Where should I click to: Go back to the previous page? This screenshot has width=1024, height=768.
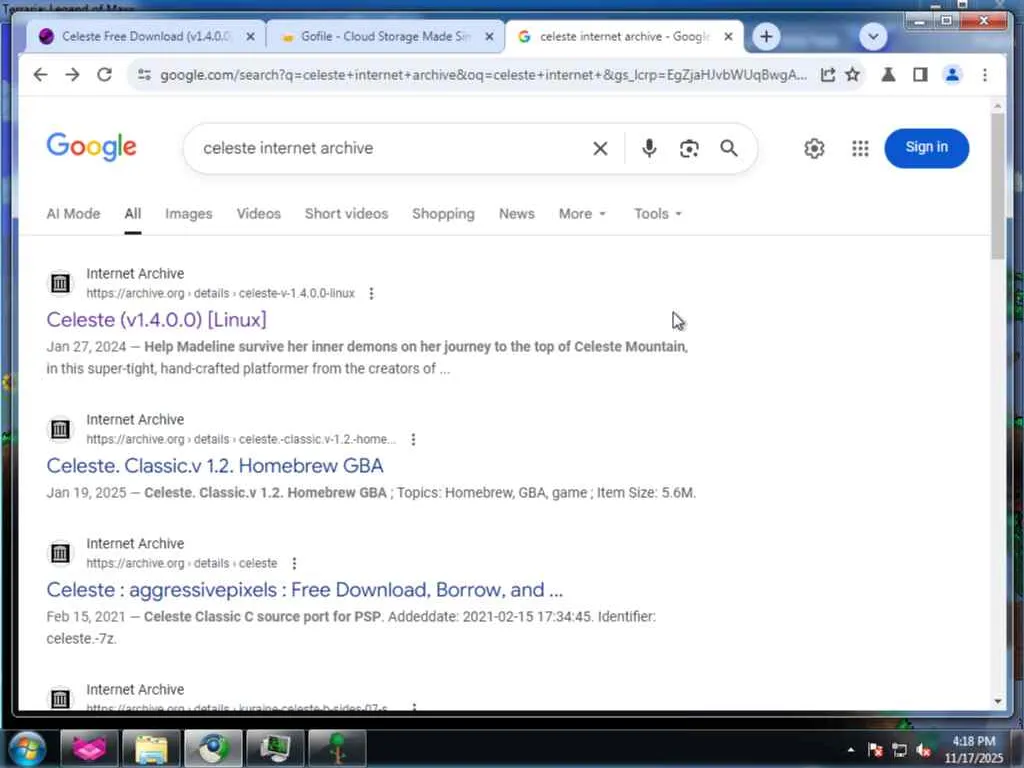40,75
